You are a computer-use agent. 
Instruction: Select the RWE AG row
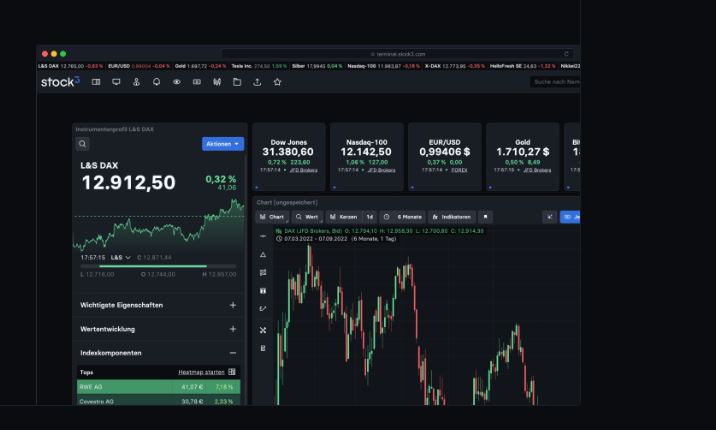[158, 387]
